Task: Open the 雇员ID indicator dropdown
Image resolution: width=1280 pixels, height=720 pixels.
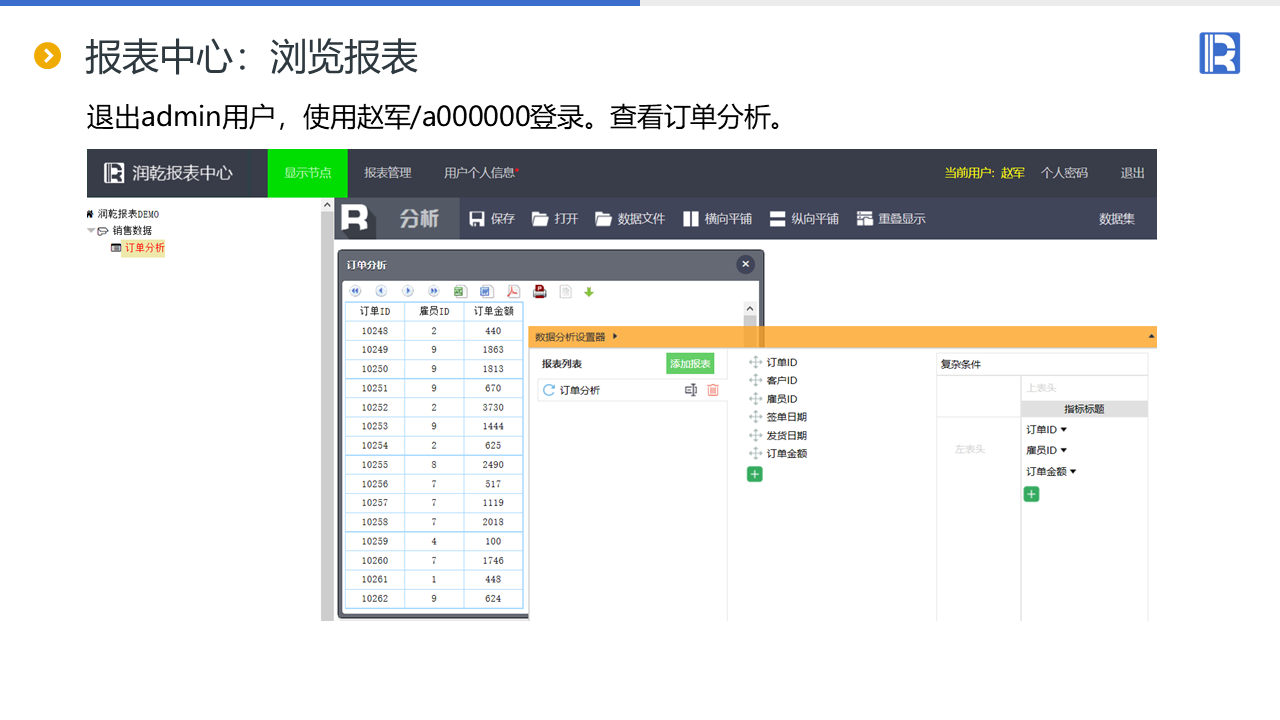Action: click(1064, 451)
